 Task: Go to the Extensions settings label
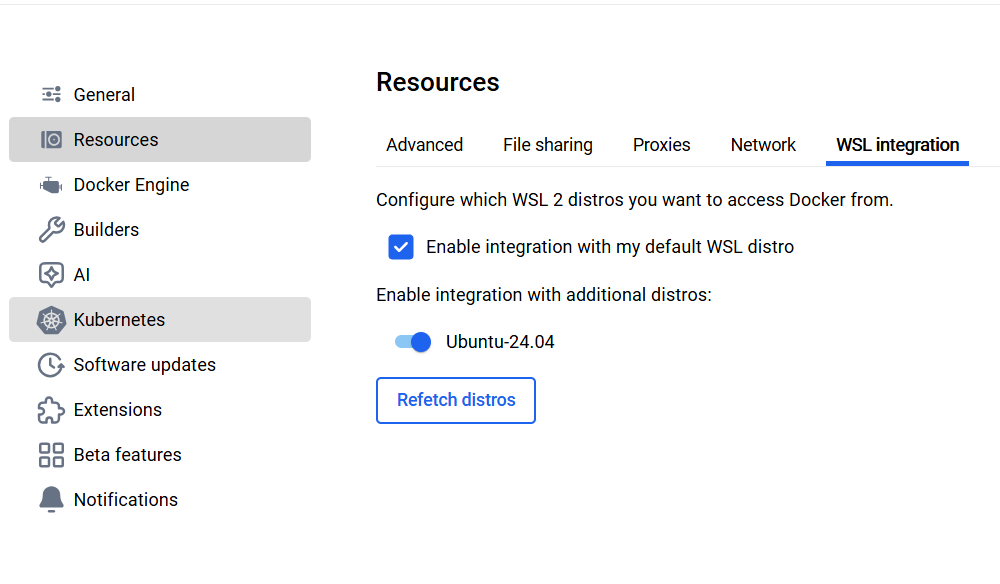point(118,410)
